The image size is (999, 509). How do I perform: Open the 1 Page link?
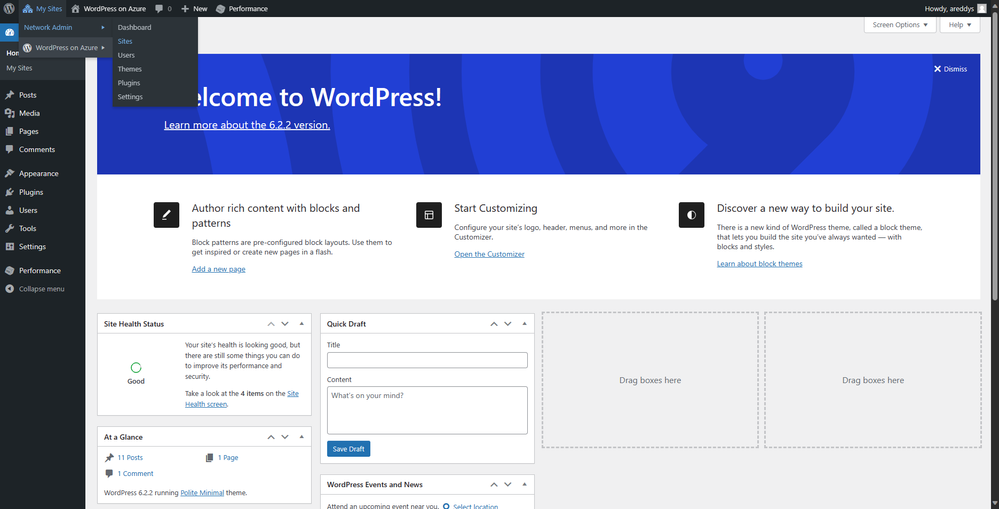(228, 457)
